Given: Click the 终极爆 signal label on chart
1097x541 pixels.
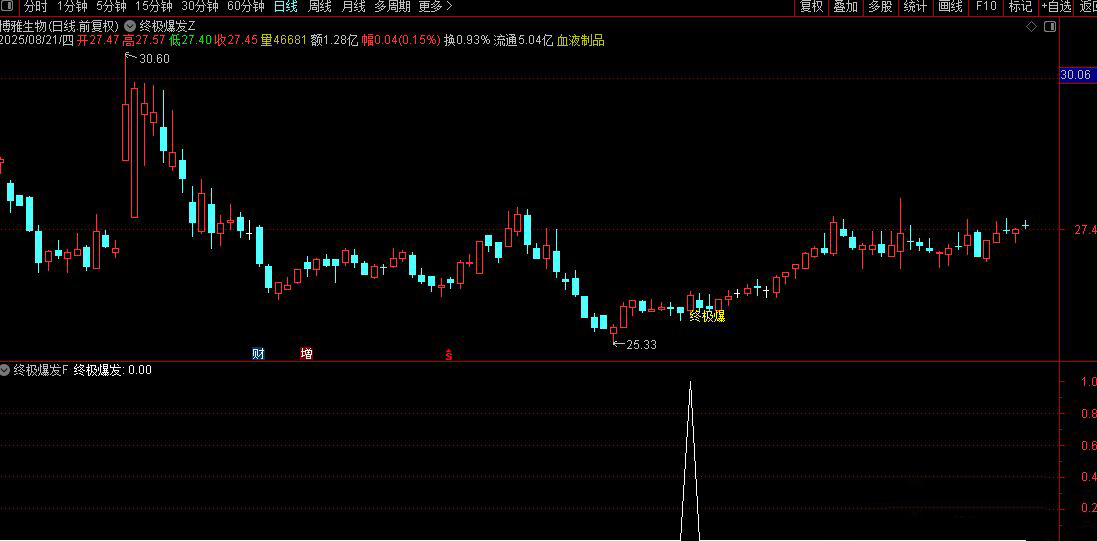Looking at the screenshot, I should pyautogui.click(x=707, y=316).
